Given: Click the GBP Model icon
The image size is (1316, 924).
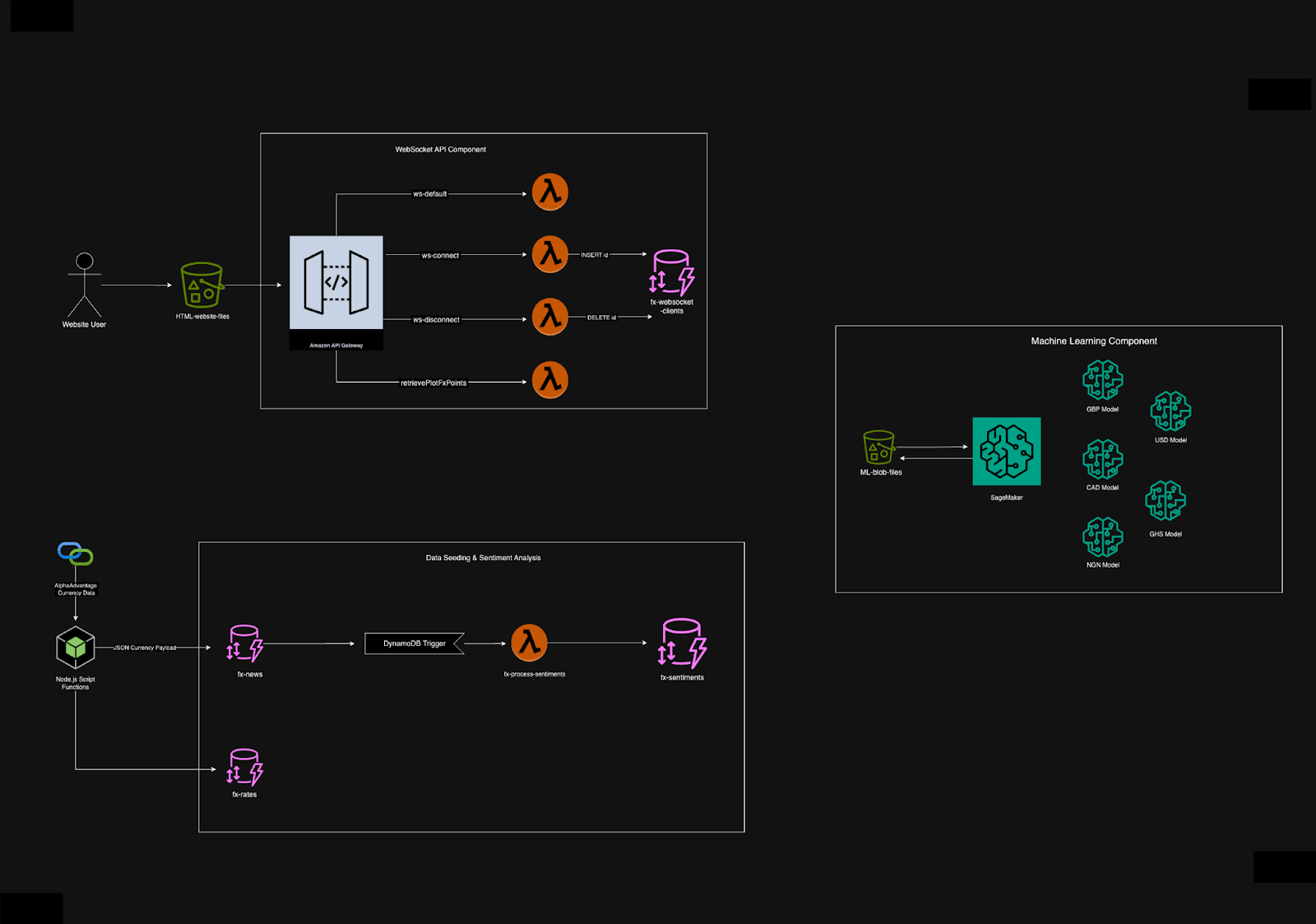Looking at the screenshot, I should point(1101,381).
